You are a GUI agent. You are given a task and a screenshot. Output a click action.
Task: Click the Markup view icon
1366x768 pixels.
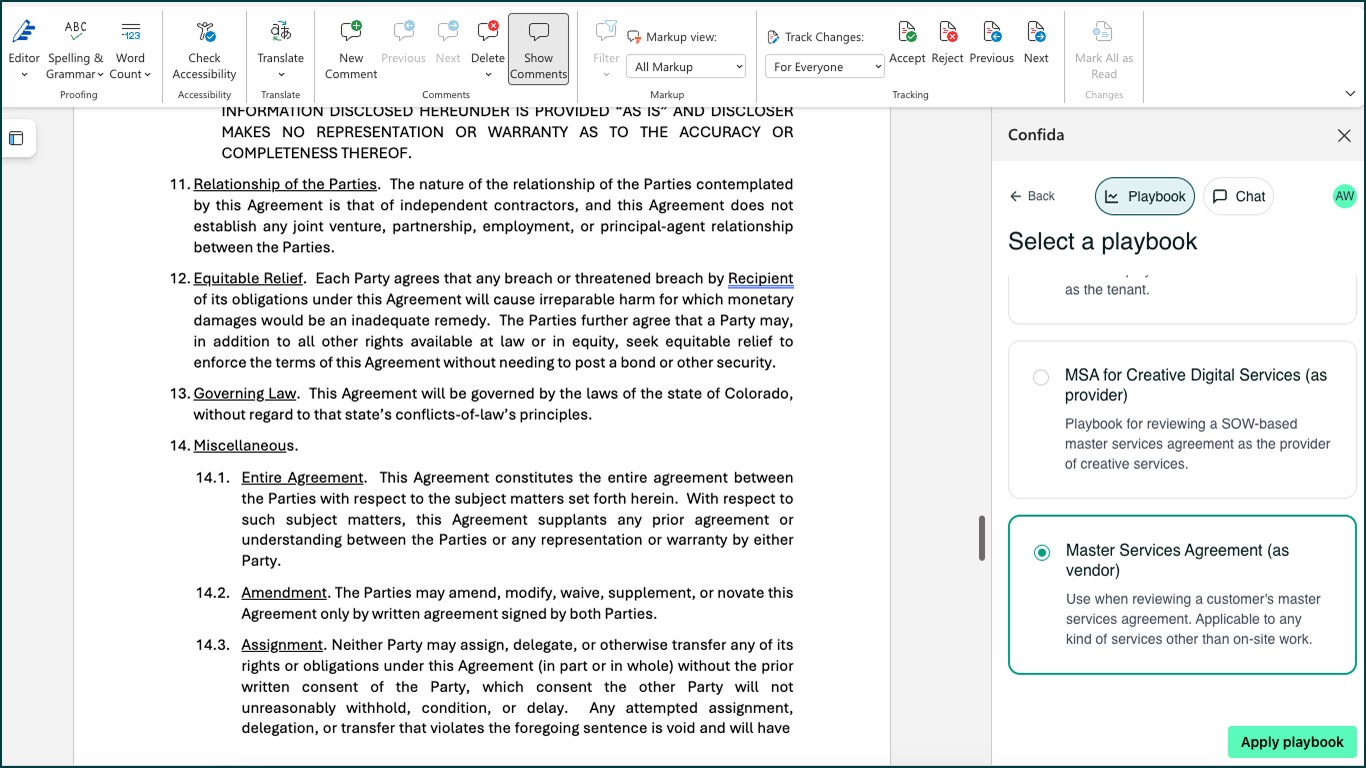634,37
